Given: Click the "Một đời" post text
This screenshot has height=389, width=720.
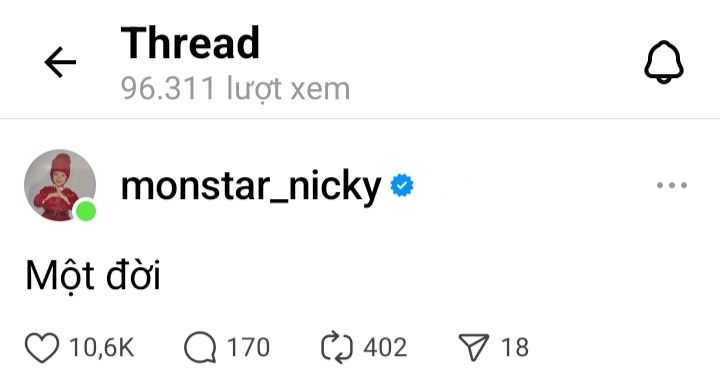Looking at the screenshot, I should click(93, 276).
